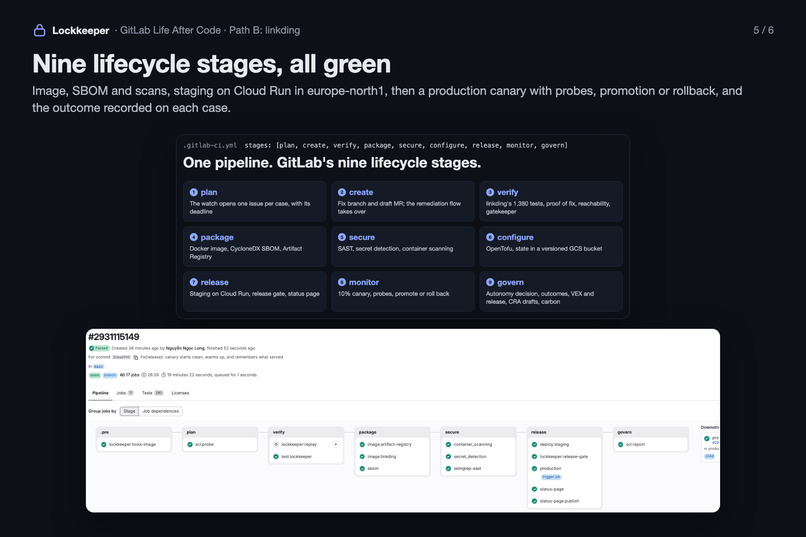
Task: Click the secure stage column header
Action: [478, 432]
